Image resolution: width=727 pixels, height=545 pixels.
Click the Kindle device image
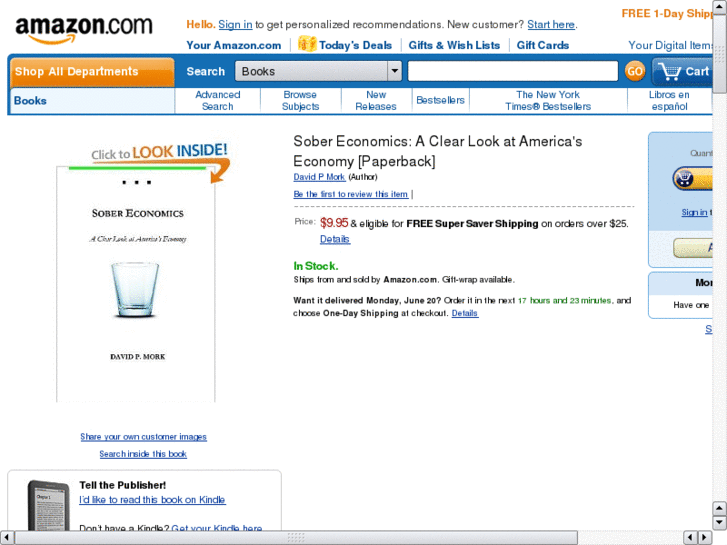(x=49, y=506)
